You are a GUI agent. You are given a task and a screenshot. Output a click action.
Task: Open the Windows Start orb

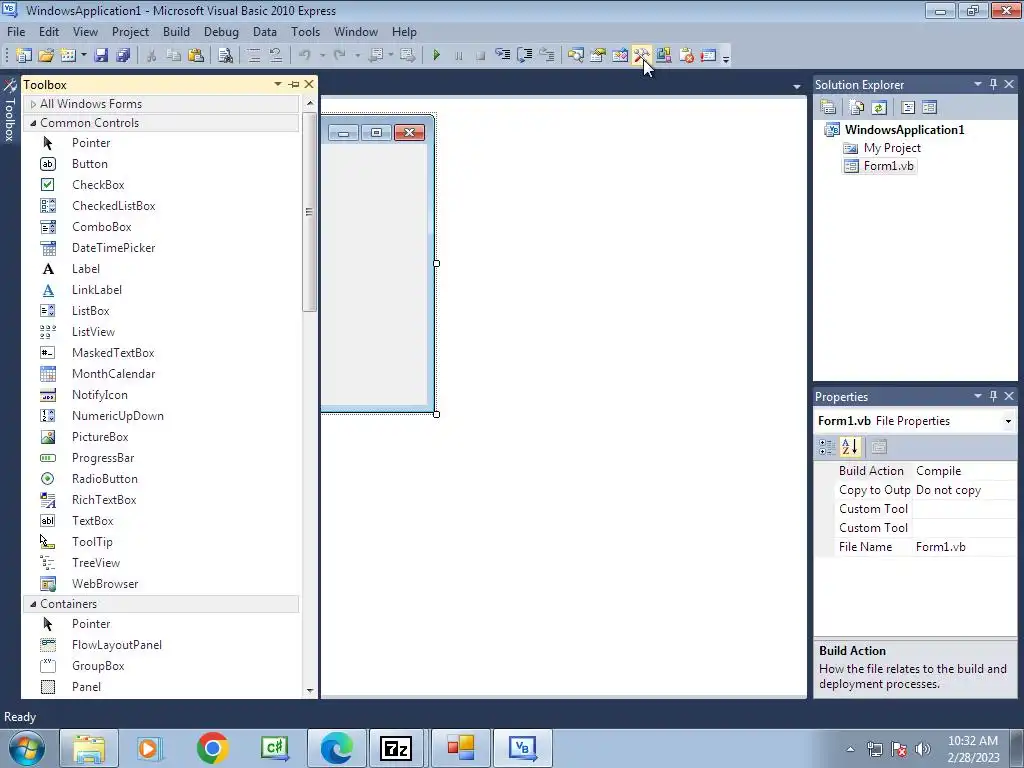(26, 748)
